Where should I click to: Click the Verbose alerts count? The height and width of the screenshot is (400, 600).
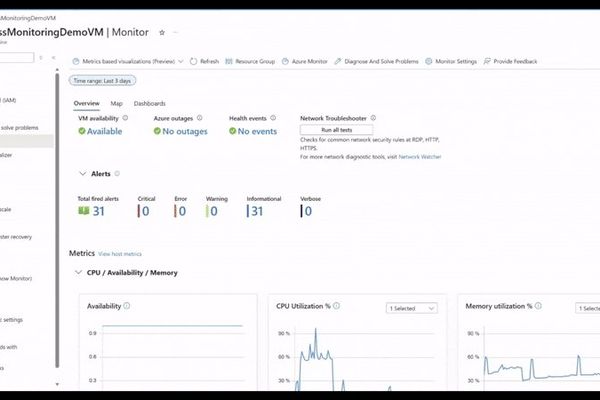[x=307, y=211]
